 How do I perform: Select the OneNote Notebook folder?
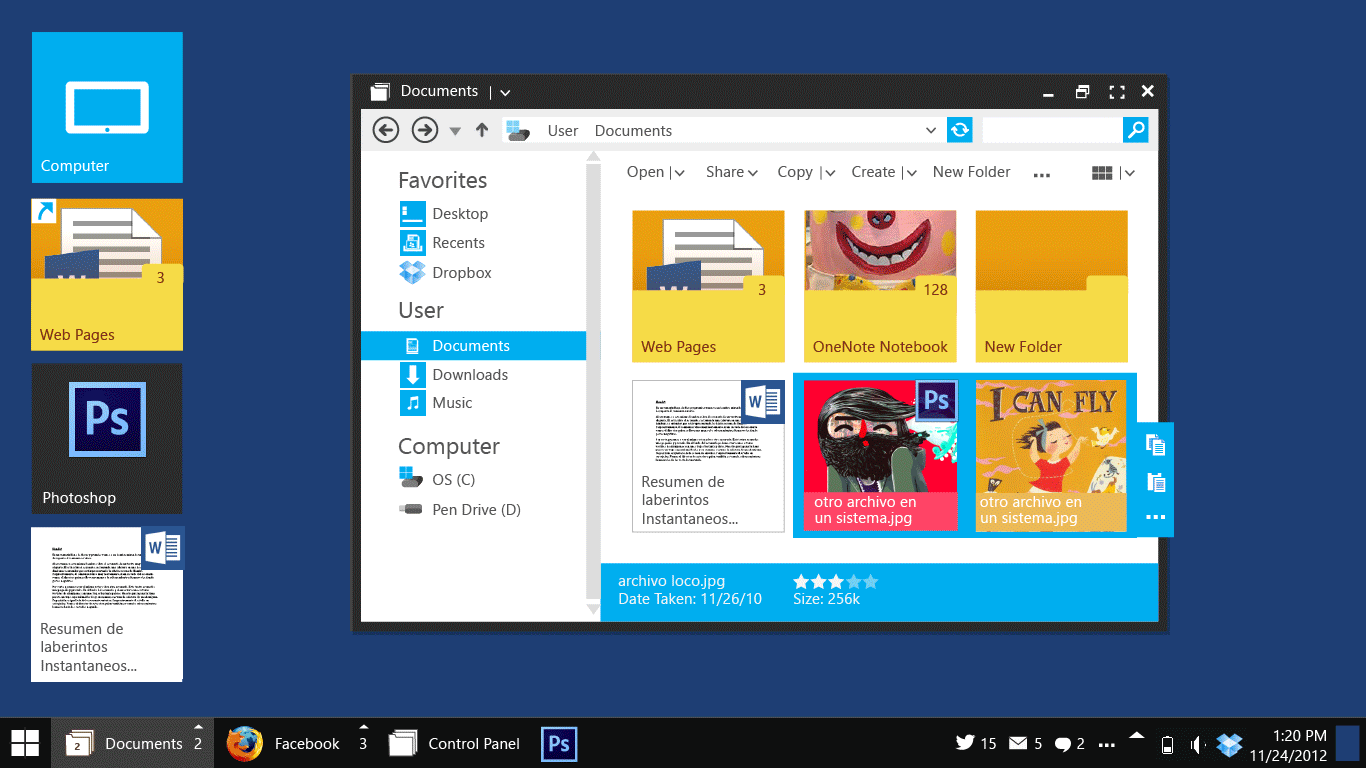pos(879,286)
